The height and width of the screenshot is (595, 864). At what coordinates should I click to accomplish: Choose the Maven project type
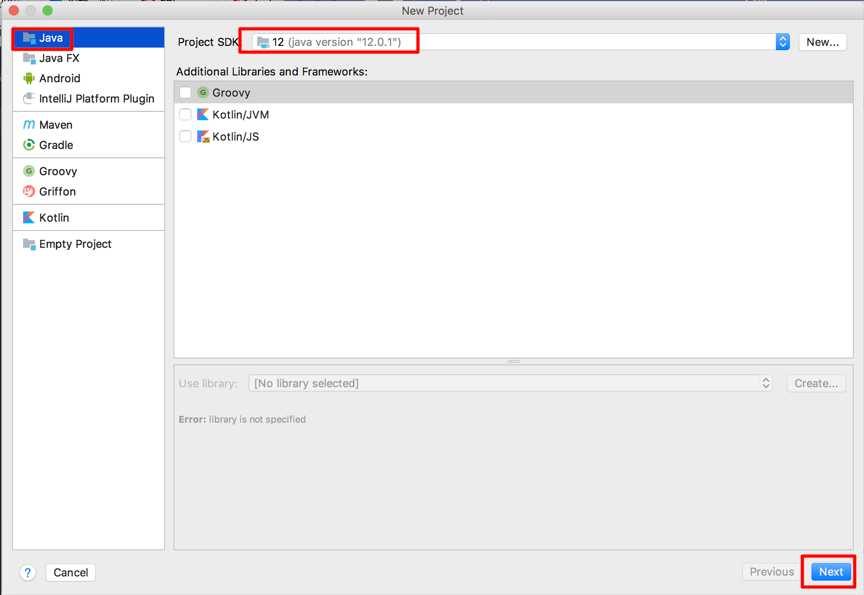[x=89, y=125]
